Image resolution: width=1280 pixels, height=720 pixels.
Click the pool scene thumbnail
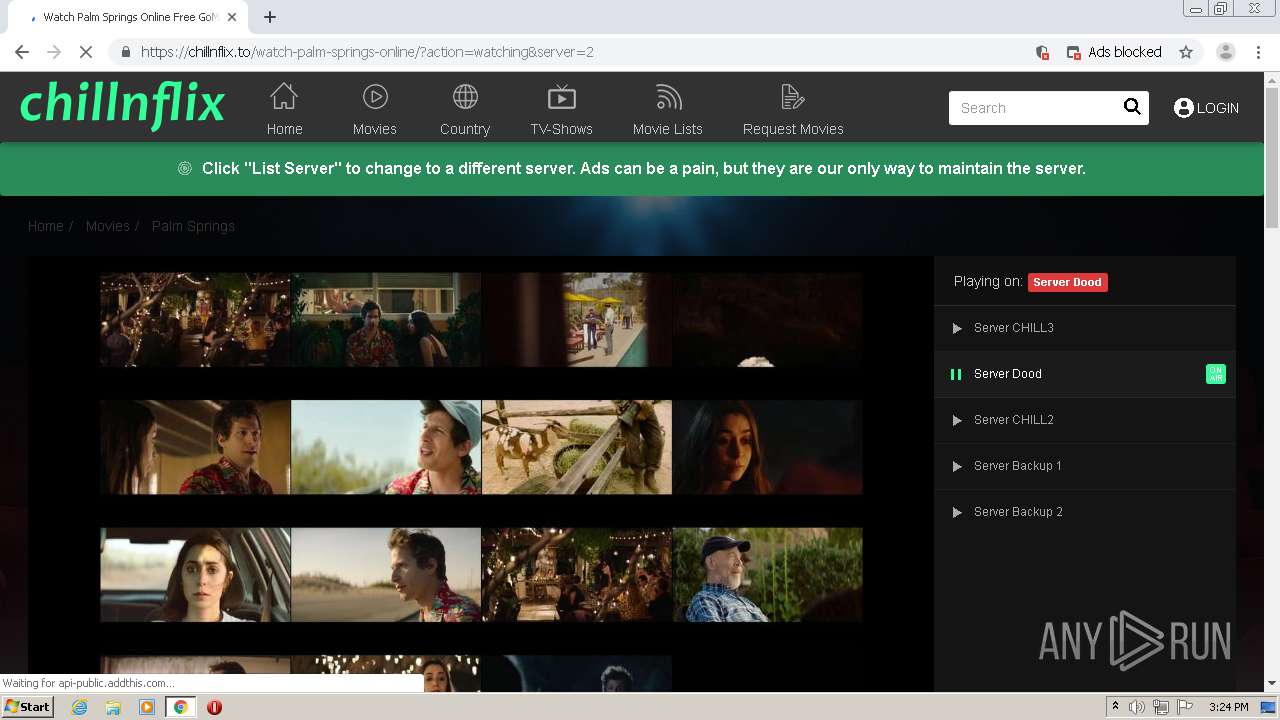tap(576, 320)
